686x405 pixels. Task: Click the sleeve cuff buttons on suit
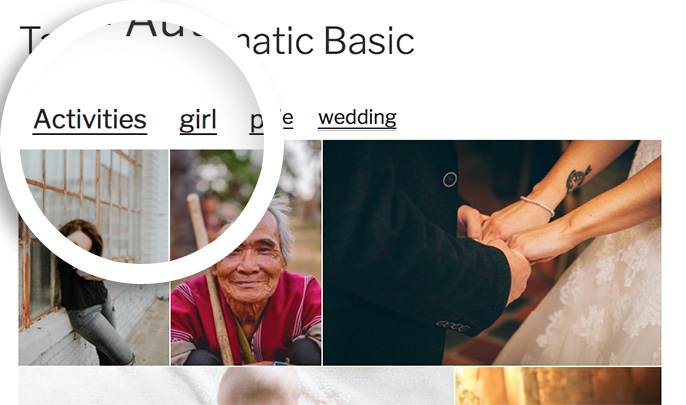click(452, 326)
